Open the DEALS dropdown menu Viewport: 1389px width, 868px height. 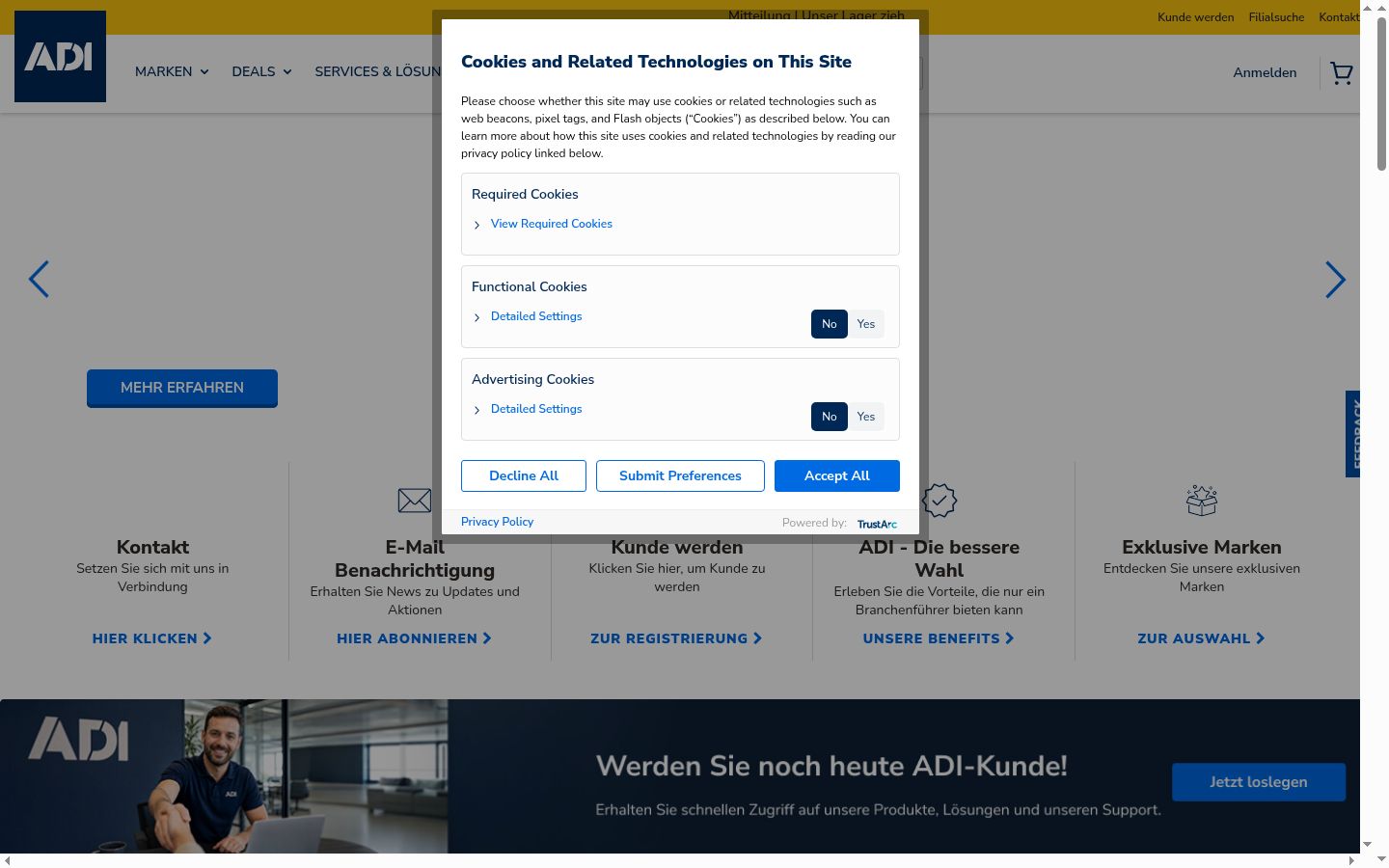point(261,71)
